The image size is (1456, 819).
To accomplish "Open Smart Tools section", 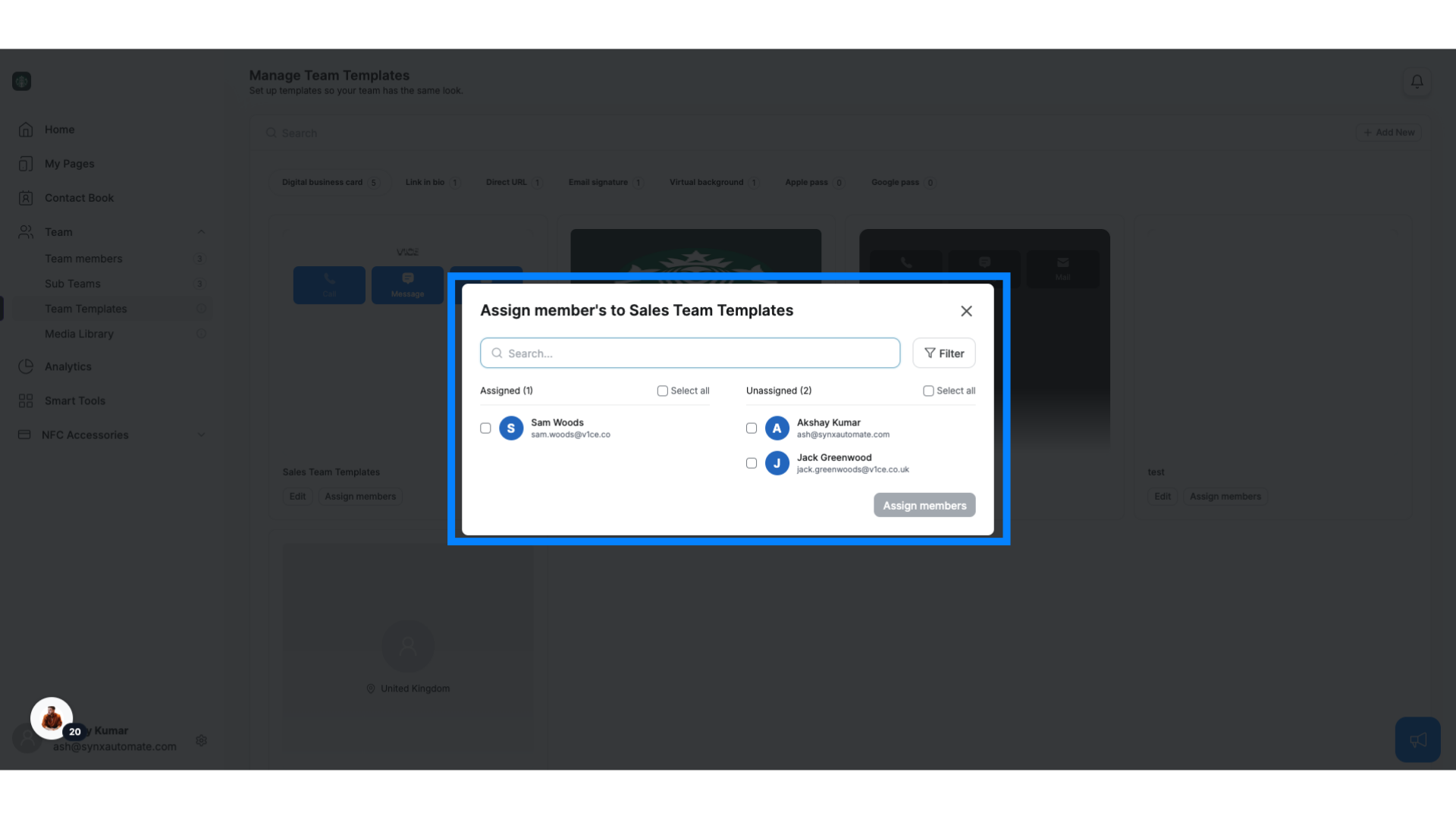I will [x=74, y=400].
